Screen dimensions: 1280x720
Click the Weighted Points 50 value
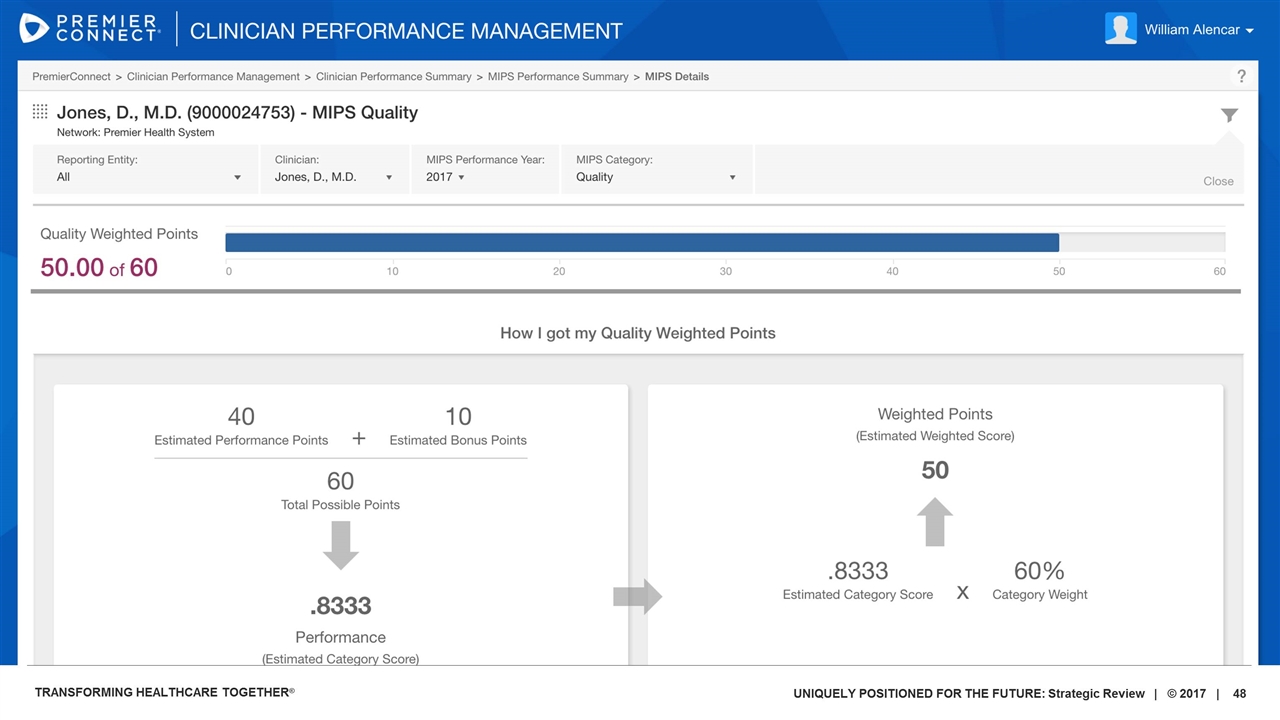935,470
